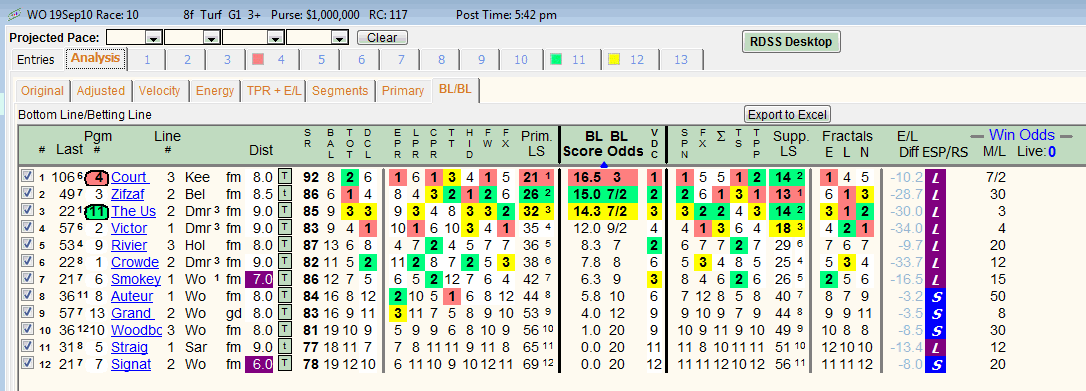Toggle the checkbox for row 5 Rivier
This screenshot has height=391, width=1086.
click(27, 244)
